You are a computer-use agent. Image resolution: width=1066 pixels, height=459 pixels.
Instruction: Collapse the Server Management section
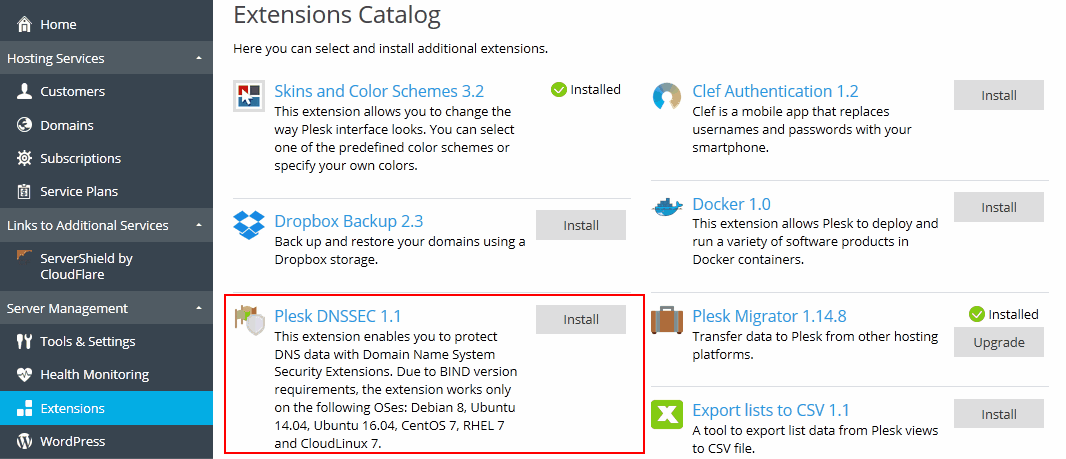198,309
